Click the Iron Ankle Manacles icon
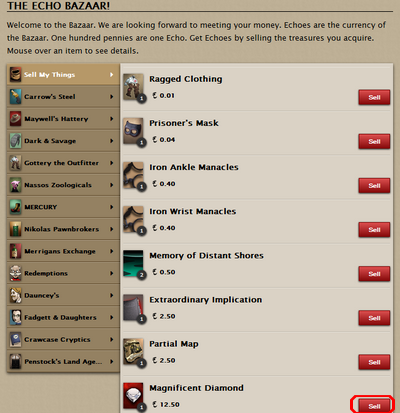Viewport: 400px width, 413px height. point(133,175)
